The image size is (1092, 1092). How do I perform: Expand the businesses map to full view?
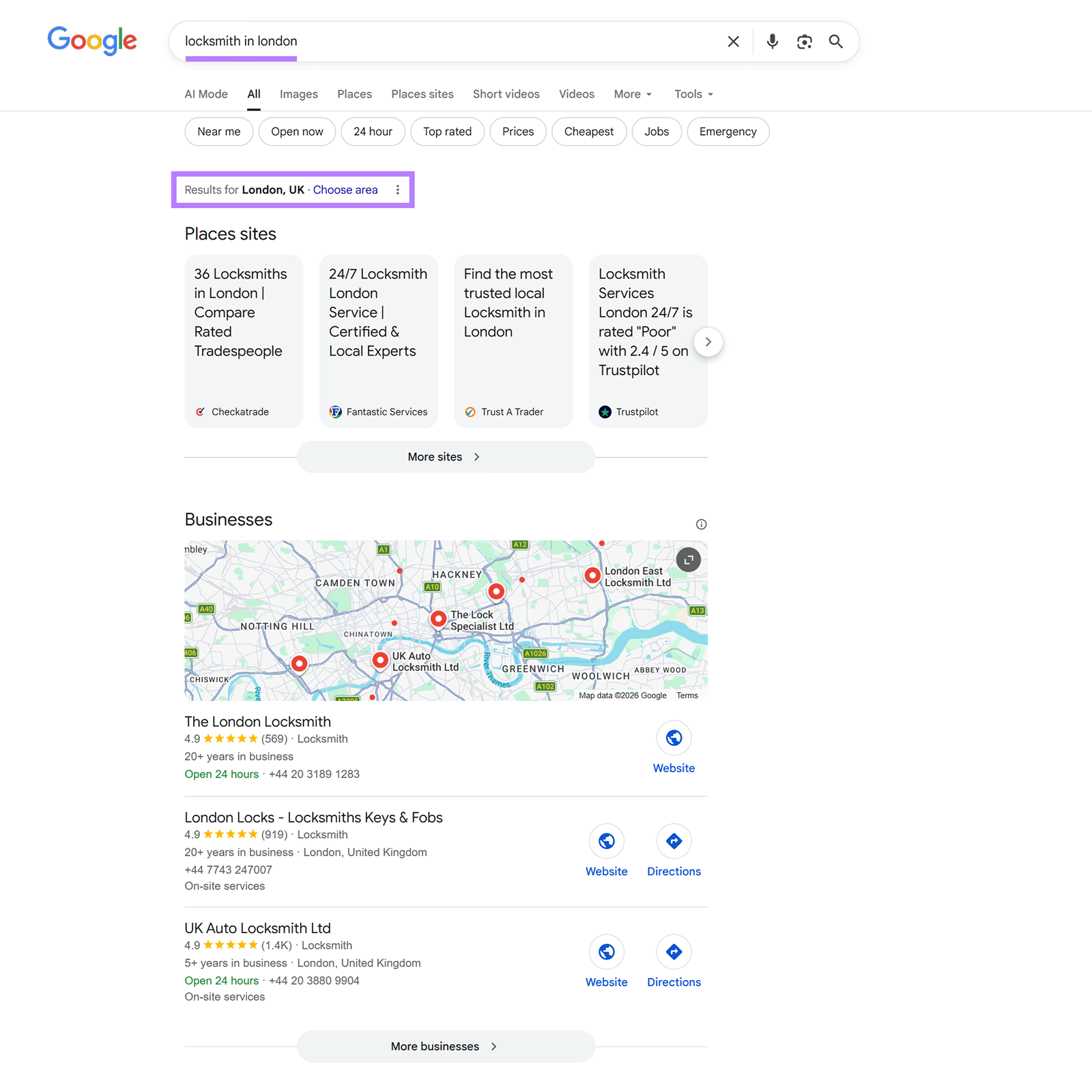pos(688,559)
